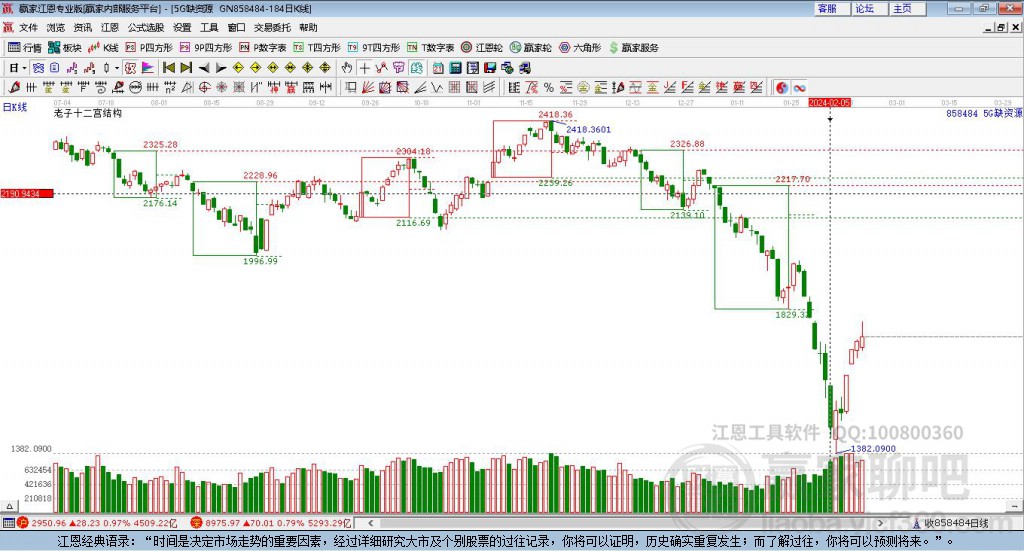Click the Shanghai index 2950.96 status entry
Screen dimensions: 1024x551
pos(98,523)
